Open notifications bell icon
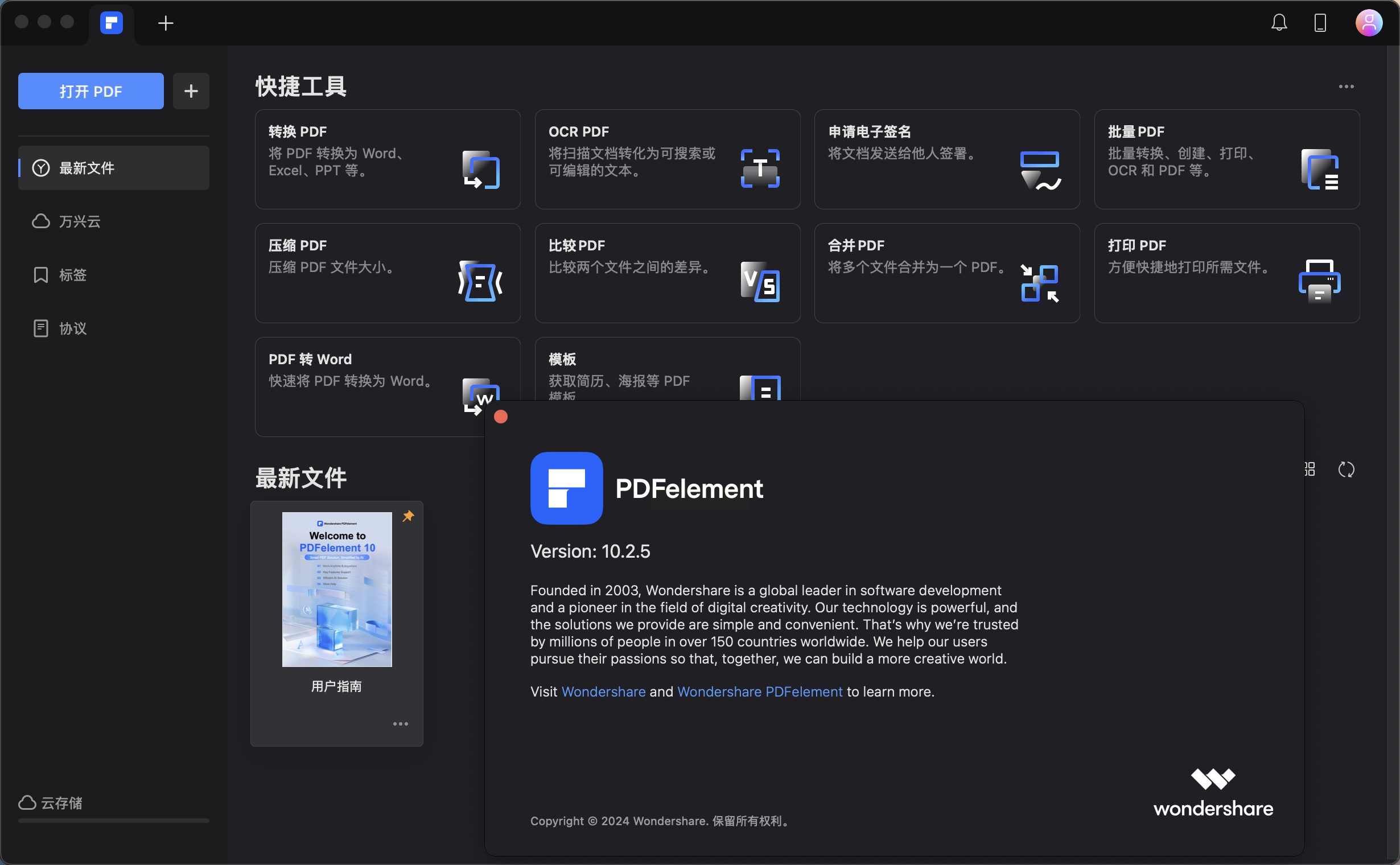Viewport: 1400px width, 865px height. [x=1279, y=23]
